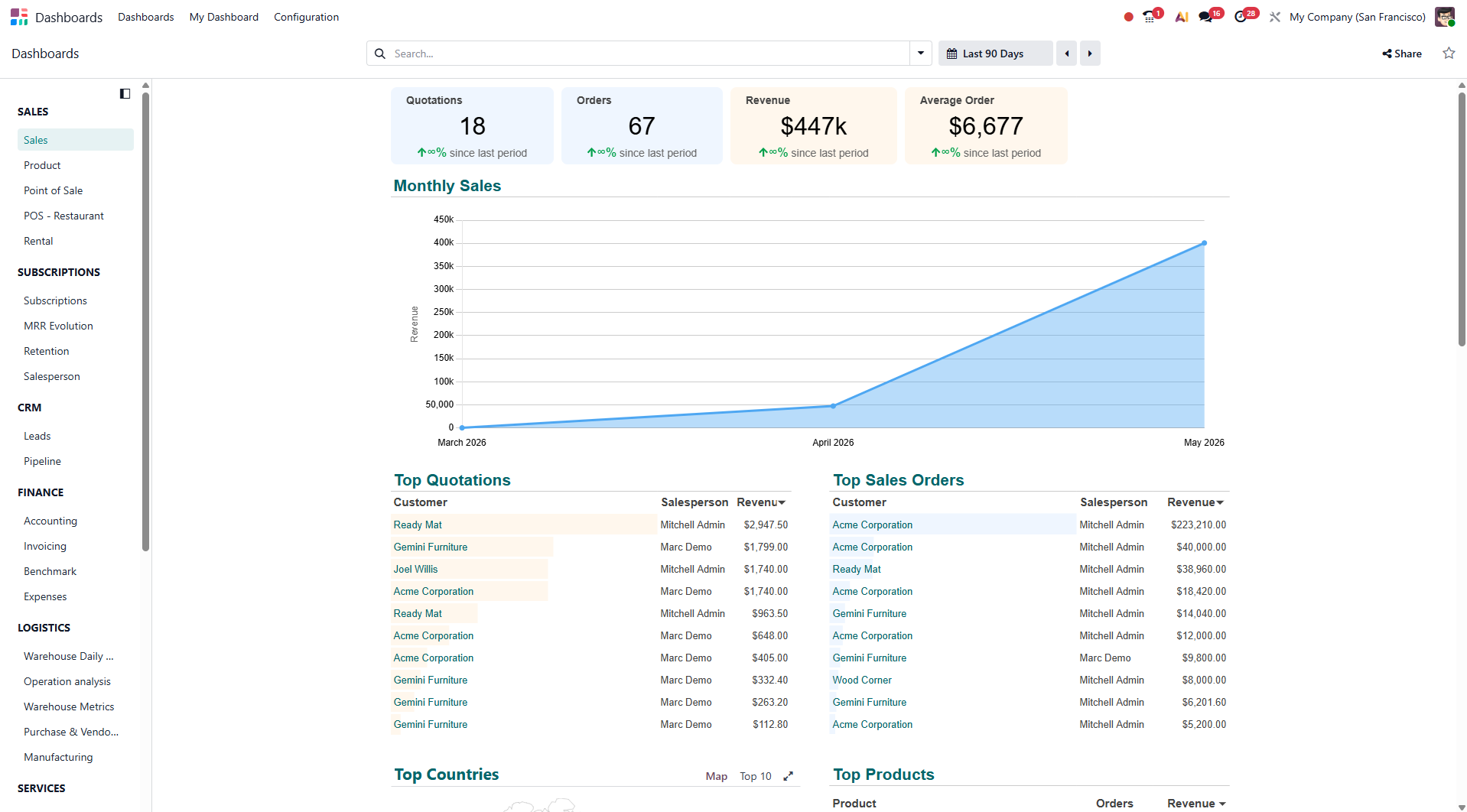This screenshot has height=812, width=1467.
Task: Click the April 2026 data point on chart
Action: coord(833,406)
